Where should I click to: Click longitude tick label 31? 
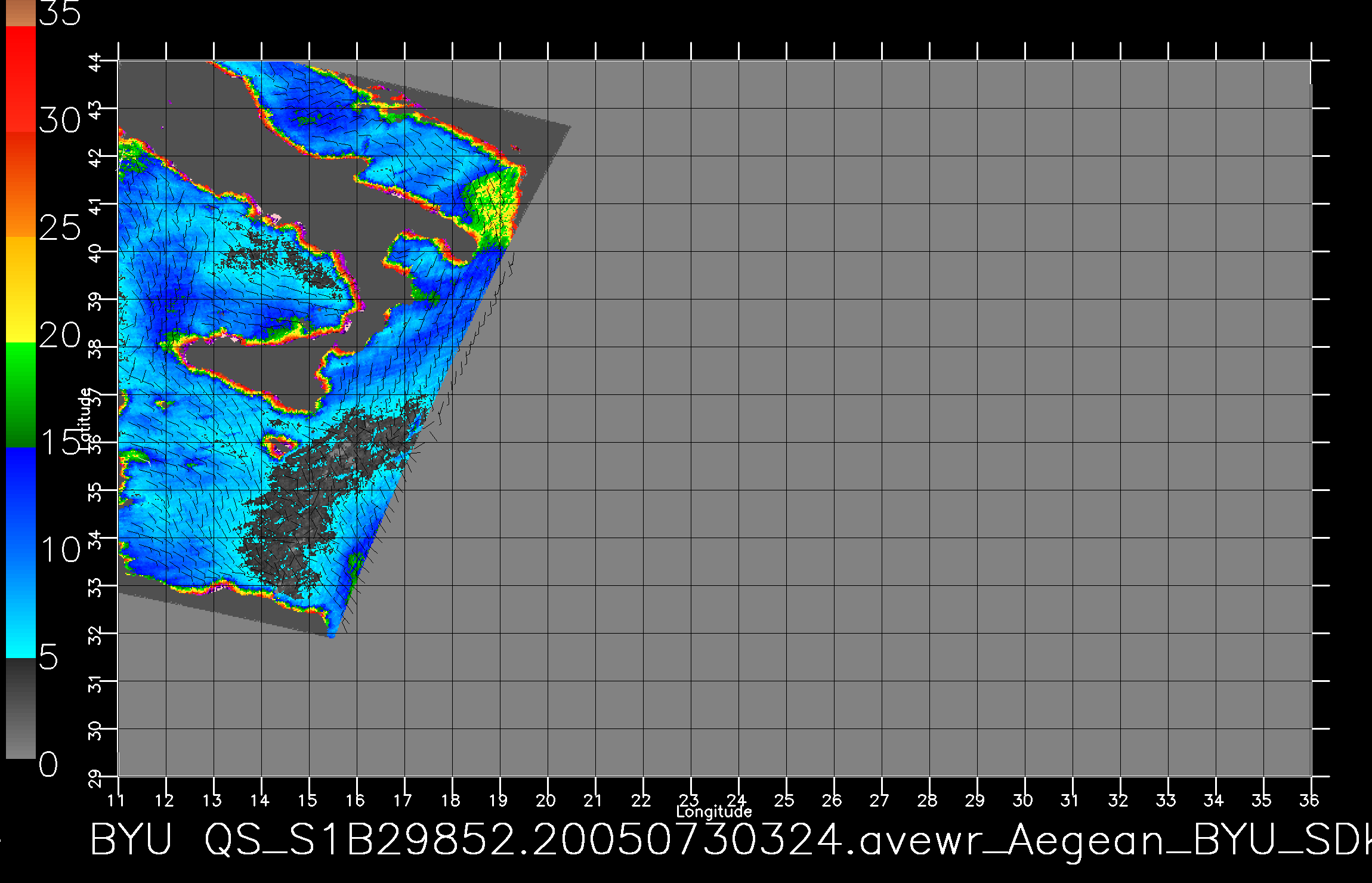click(x=1071, y=800)
